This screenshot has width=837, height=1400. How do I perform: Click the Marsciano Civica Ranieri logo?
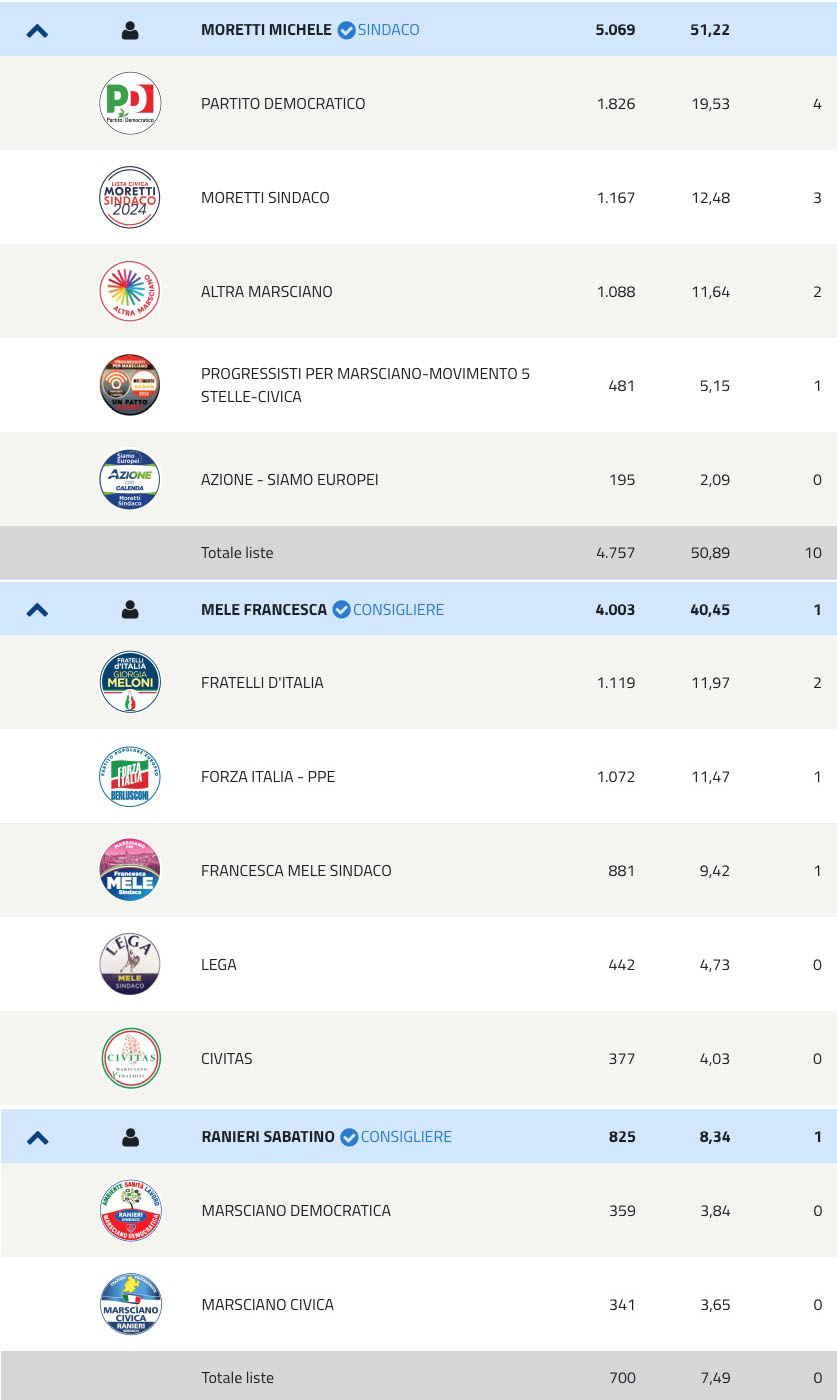130,1304
